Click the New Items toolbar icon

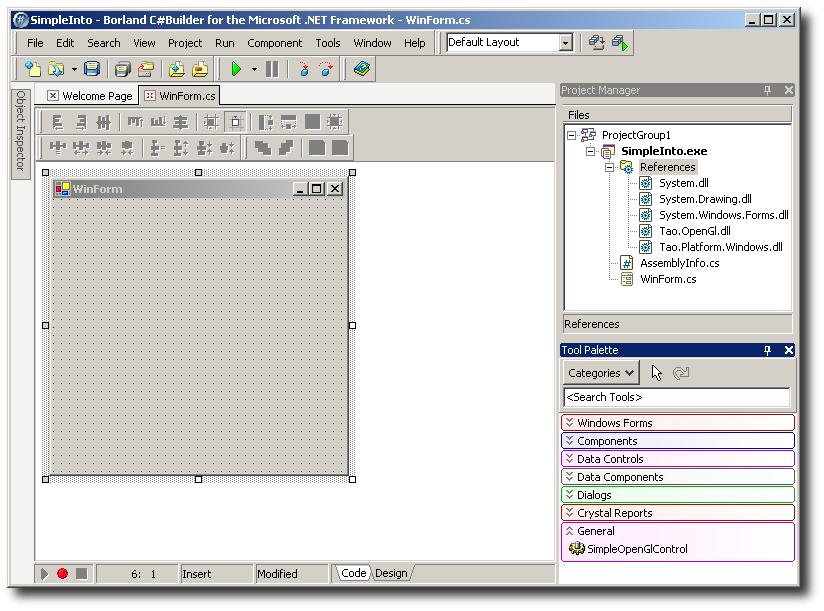tap(33, 69)
